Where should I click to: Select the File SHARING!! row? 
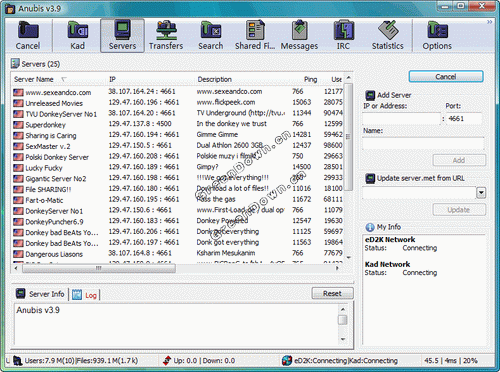tap(178, 189)
